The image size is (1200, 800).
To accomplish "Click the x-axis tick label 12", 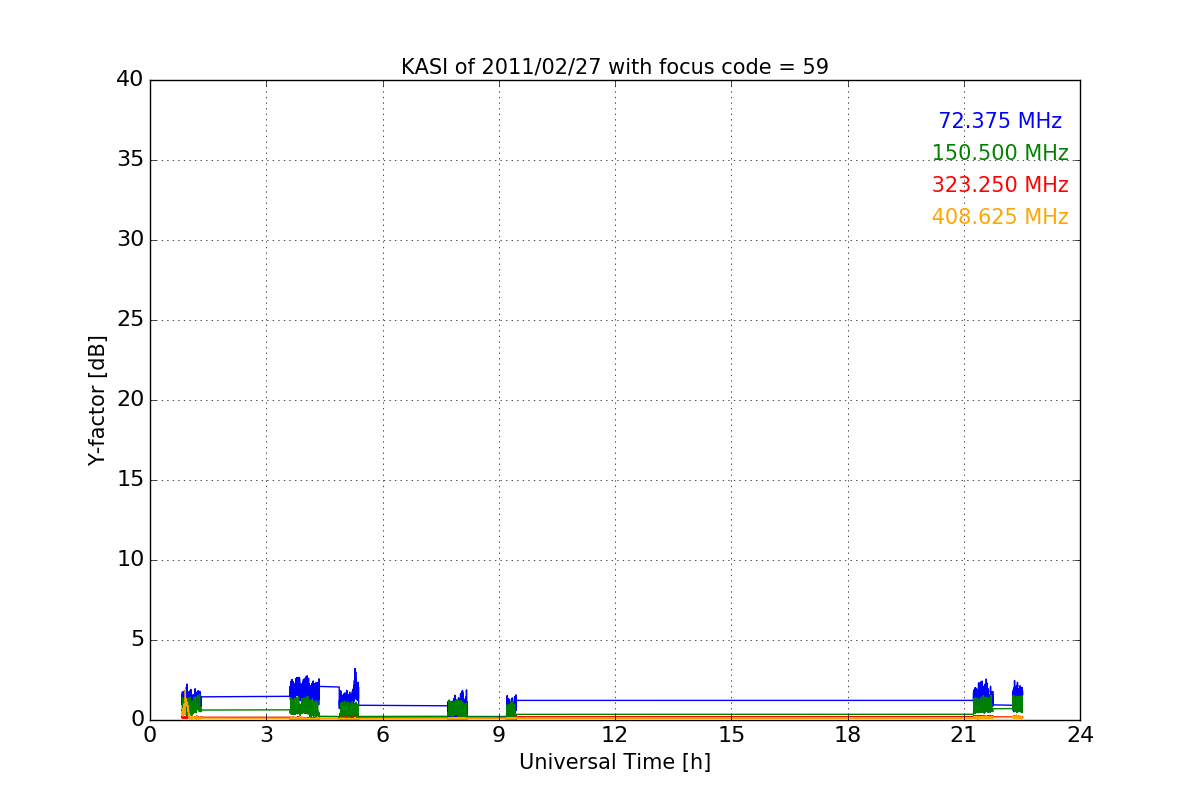I will 614,735.
